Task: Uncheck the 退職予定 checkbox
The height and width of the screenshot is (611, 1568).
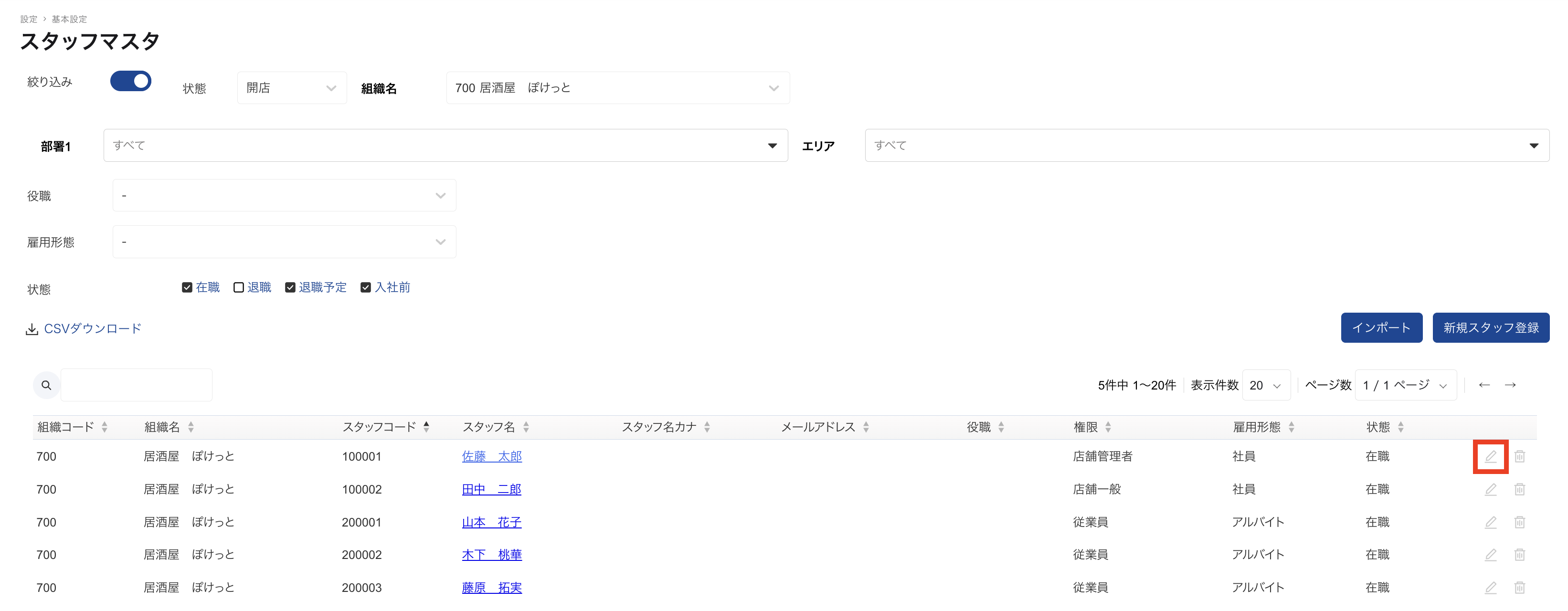Action: point(290,287)
